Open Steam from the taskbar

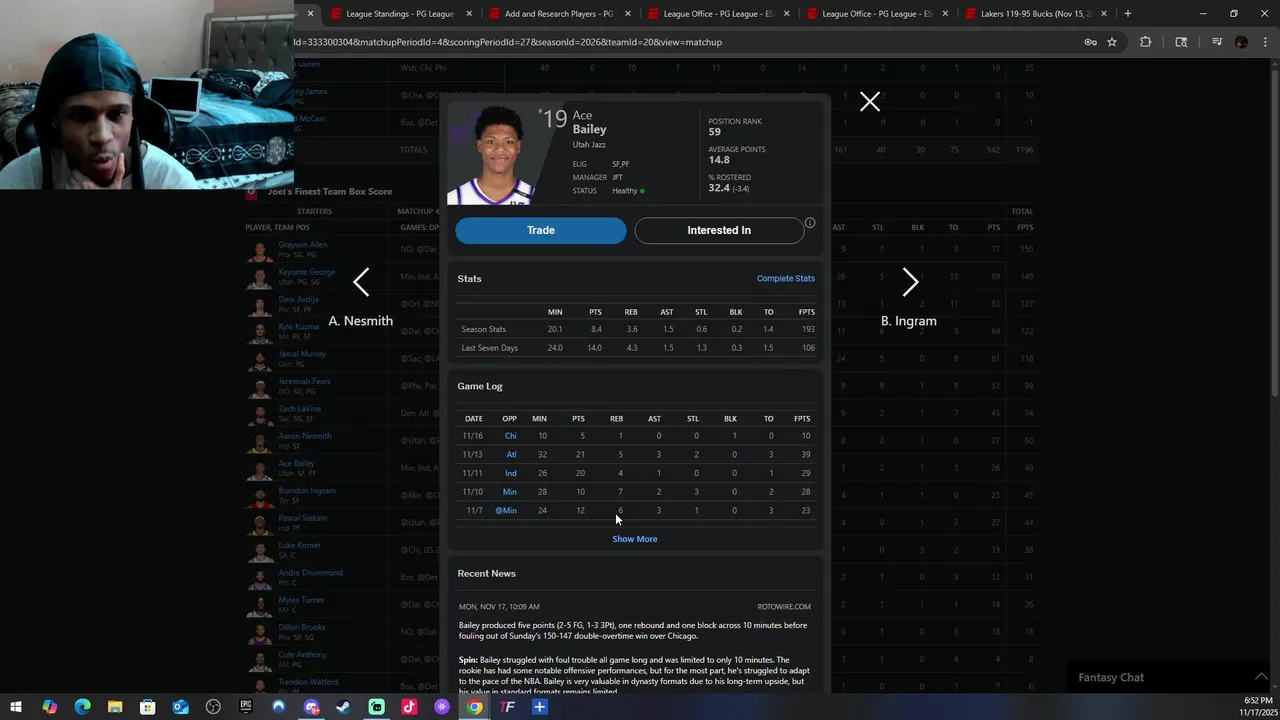click(343, 707)
